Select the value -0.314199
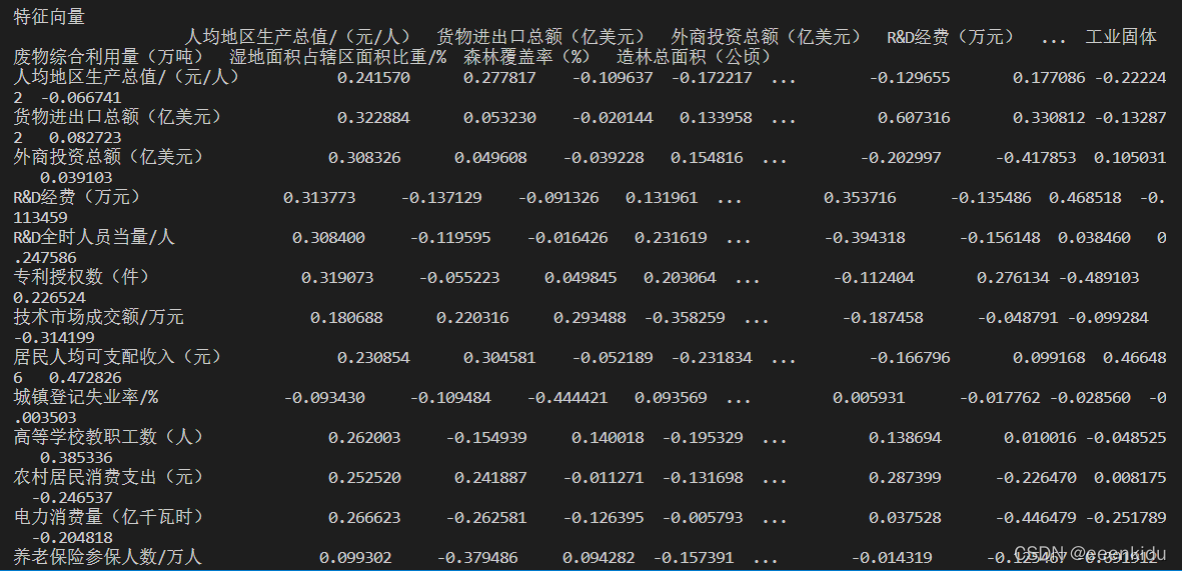The width and height of the screenshot is (1182, 571). point(54,337)
